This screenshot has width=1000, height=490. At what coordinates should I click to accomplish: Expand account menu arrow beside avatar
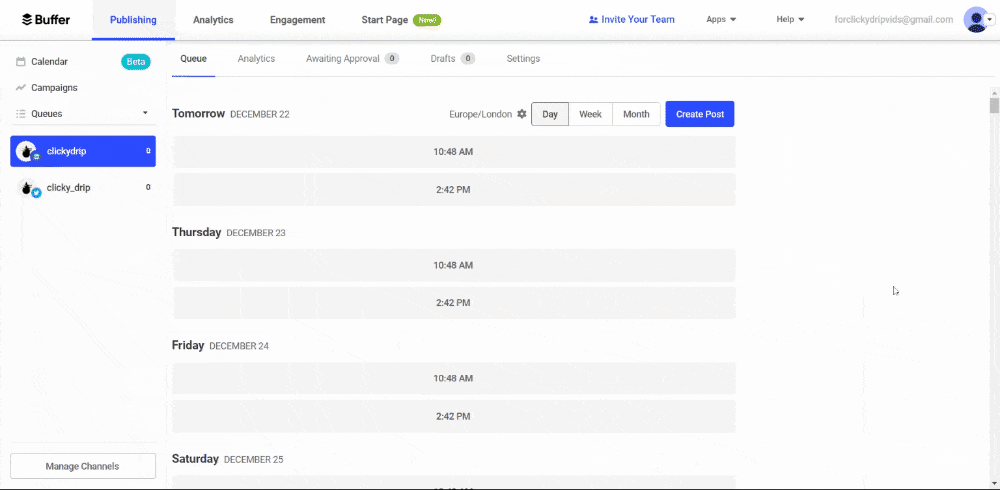click(x=990, y=20)
